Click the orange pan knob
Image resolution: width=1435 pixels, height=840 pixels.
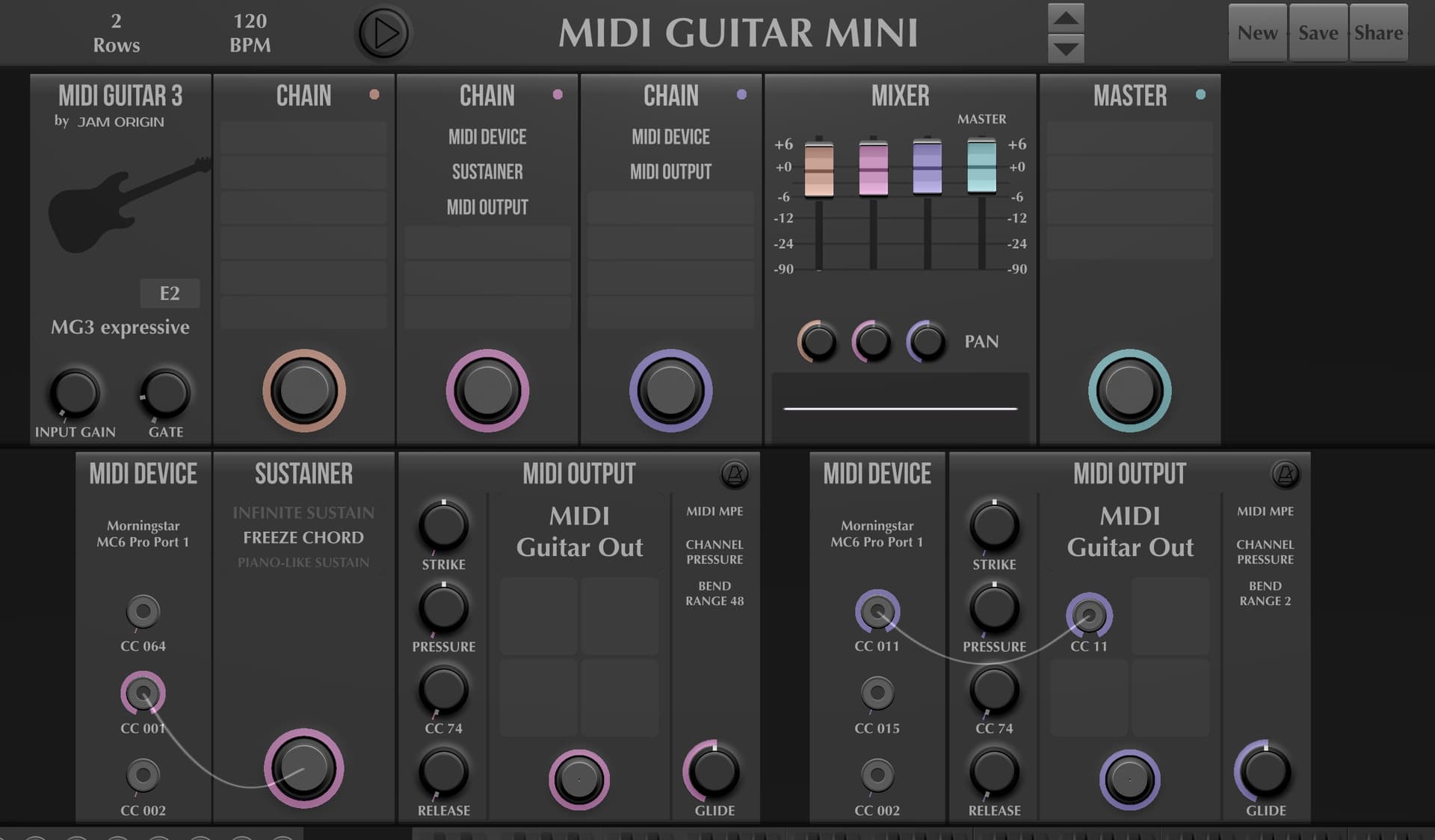tap(818, 342)
